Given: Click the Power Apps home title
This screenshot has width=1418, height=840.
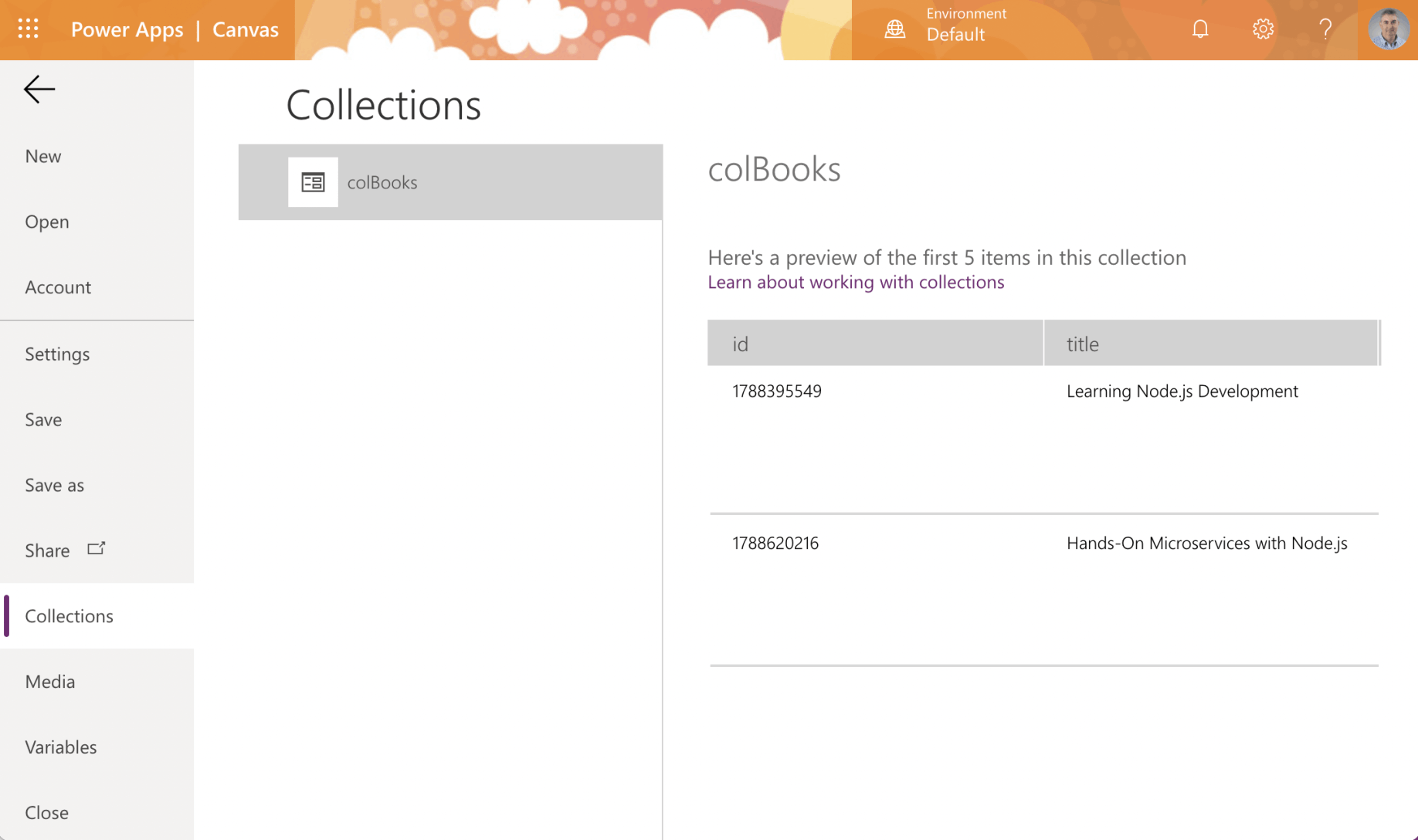Looking at the screenshot, I should coord(127,29).
